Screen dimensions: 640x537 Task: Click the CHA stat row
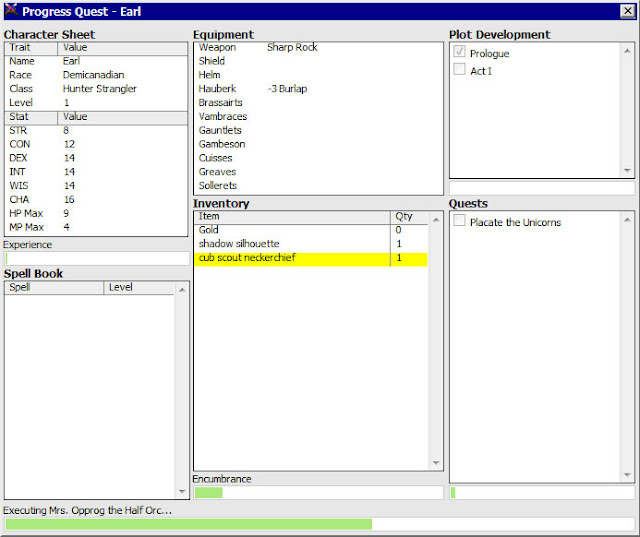[x=96, y=200]
